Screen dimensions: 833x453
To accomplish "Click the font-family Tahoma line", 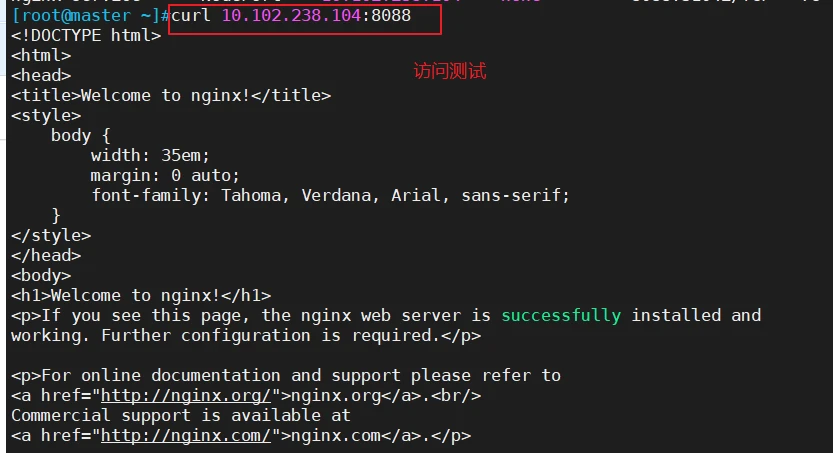I will click(330, 195).
